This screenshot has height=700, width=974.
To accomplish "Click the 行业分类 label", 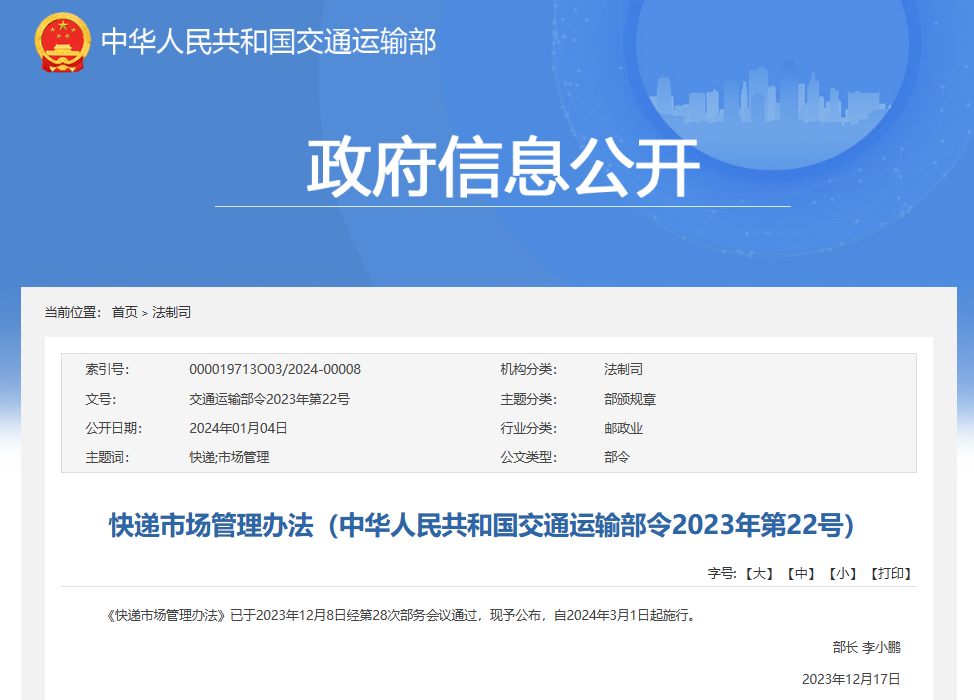I will [x=529, y=429].
